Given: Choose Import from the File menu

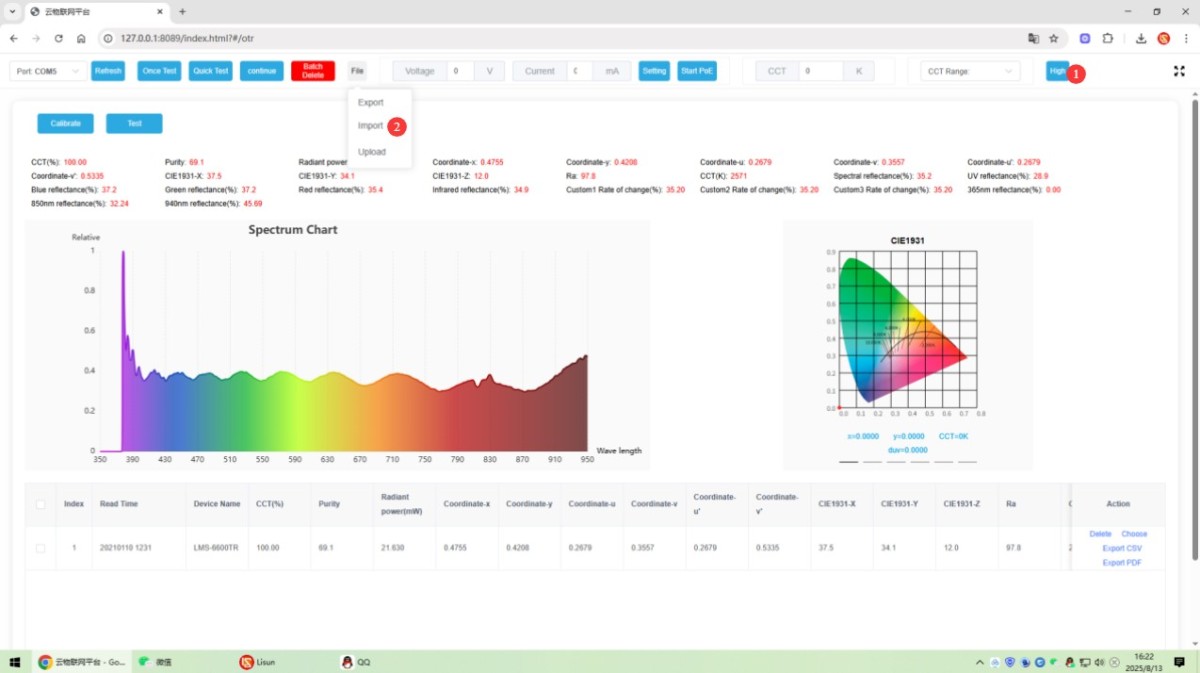Looking at the screenshot, I should tap(371, 126).
